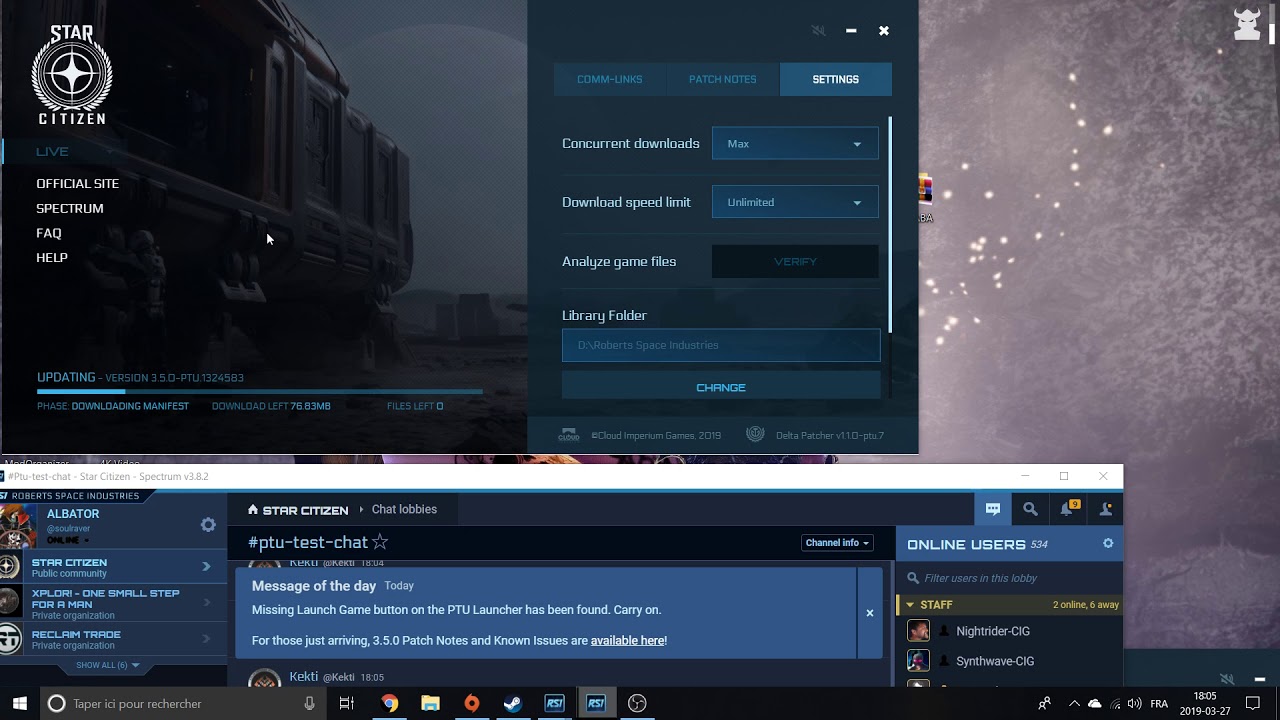Viewport: 1280px width, 720px height.
Task: Open Chrome from the taskbar
Action: coord(389,703)
